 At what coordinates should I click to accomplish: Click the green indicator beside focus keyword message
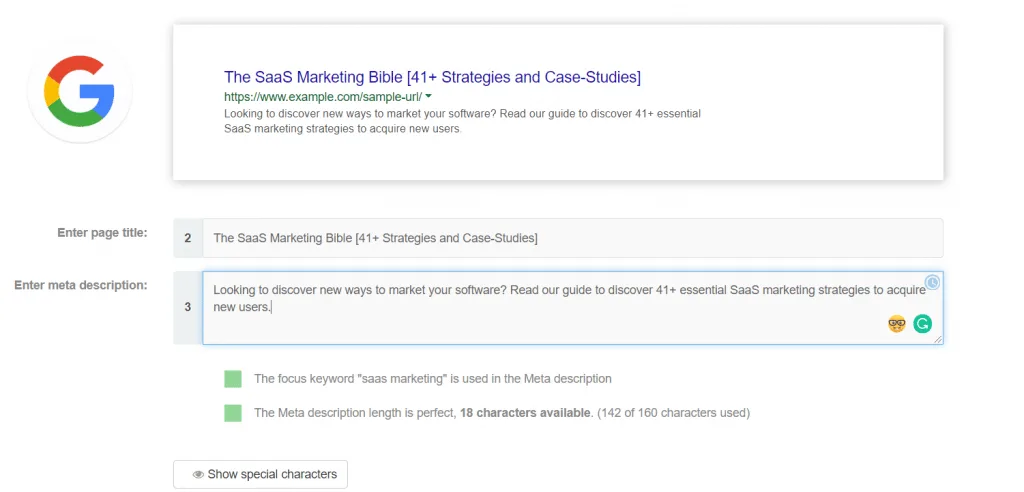232,379
